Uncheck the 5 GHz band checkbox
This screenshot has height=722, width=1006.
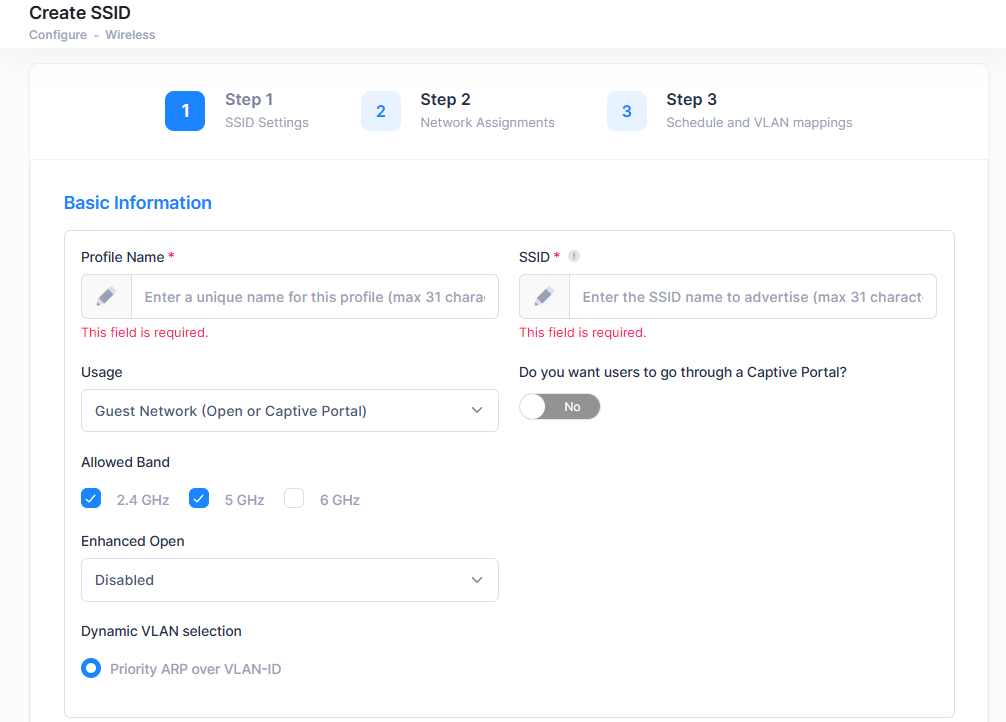tap(199, 498)
